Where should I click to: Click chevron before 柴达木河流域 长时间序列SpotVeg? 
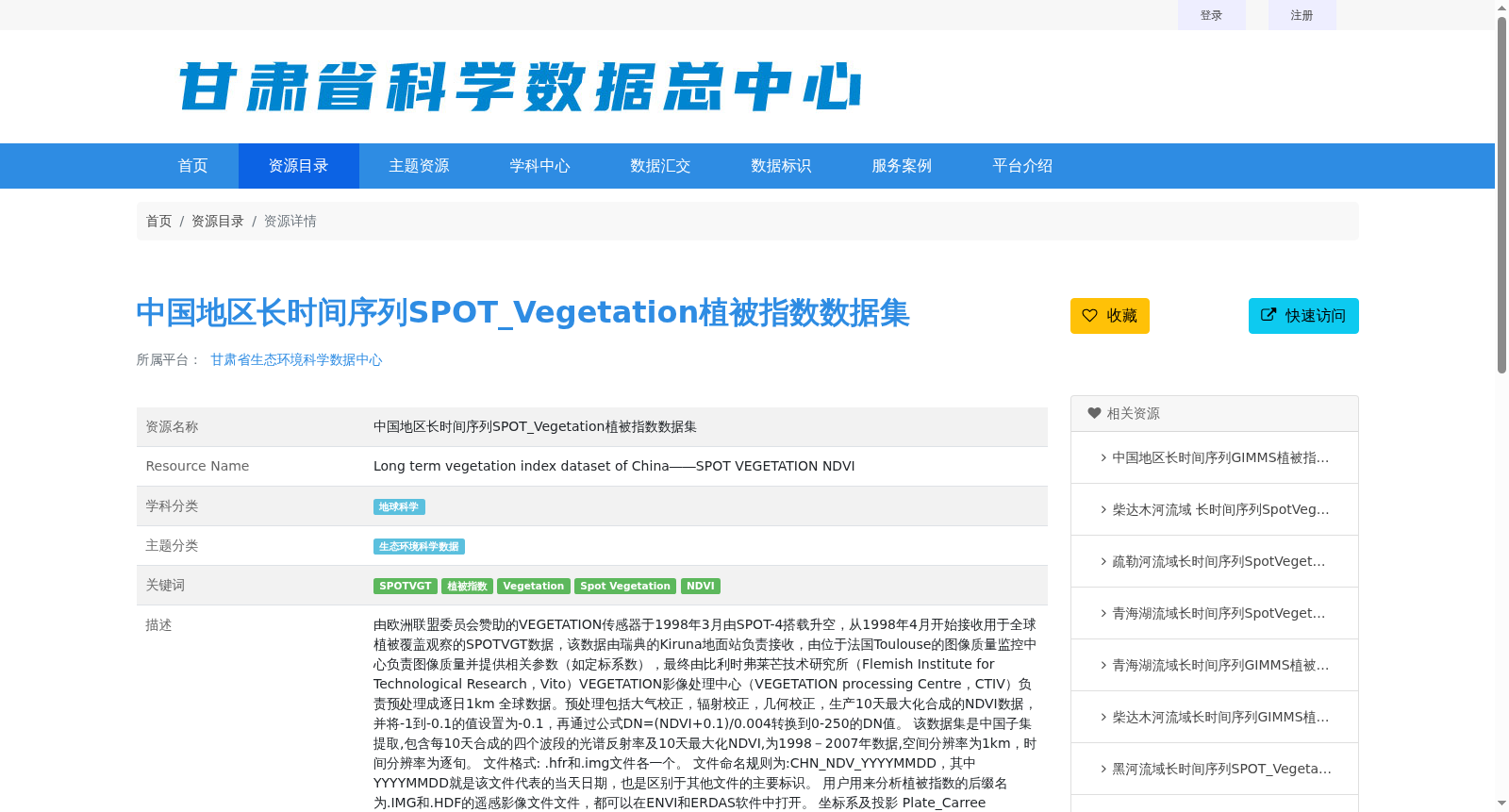click(x=1103, y=509)
